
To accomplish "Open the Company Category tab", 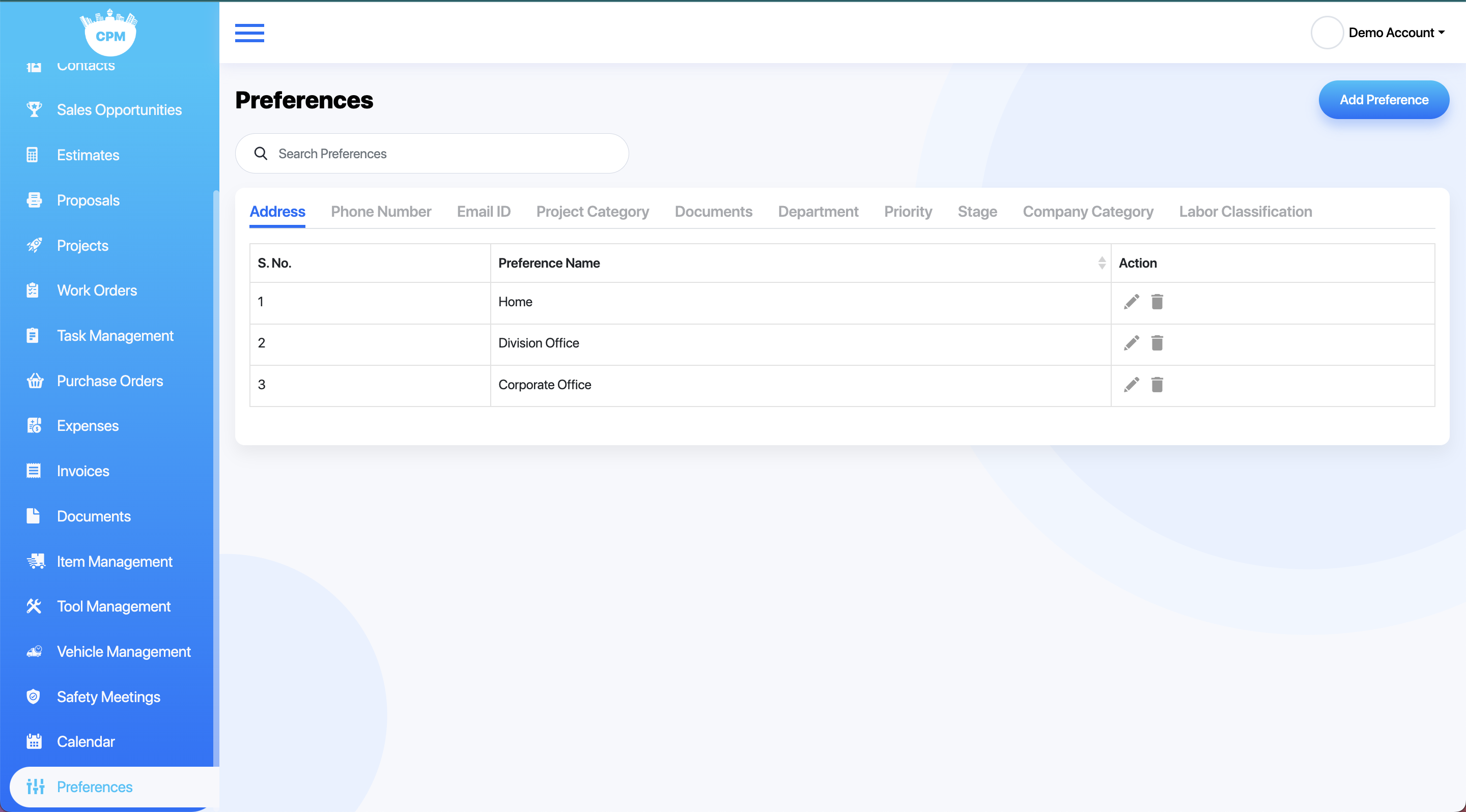I will (x=1088, y=212).
